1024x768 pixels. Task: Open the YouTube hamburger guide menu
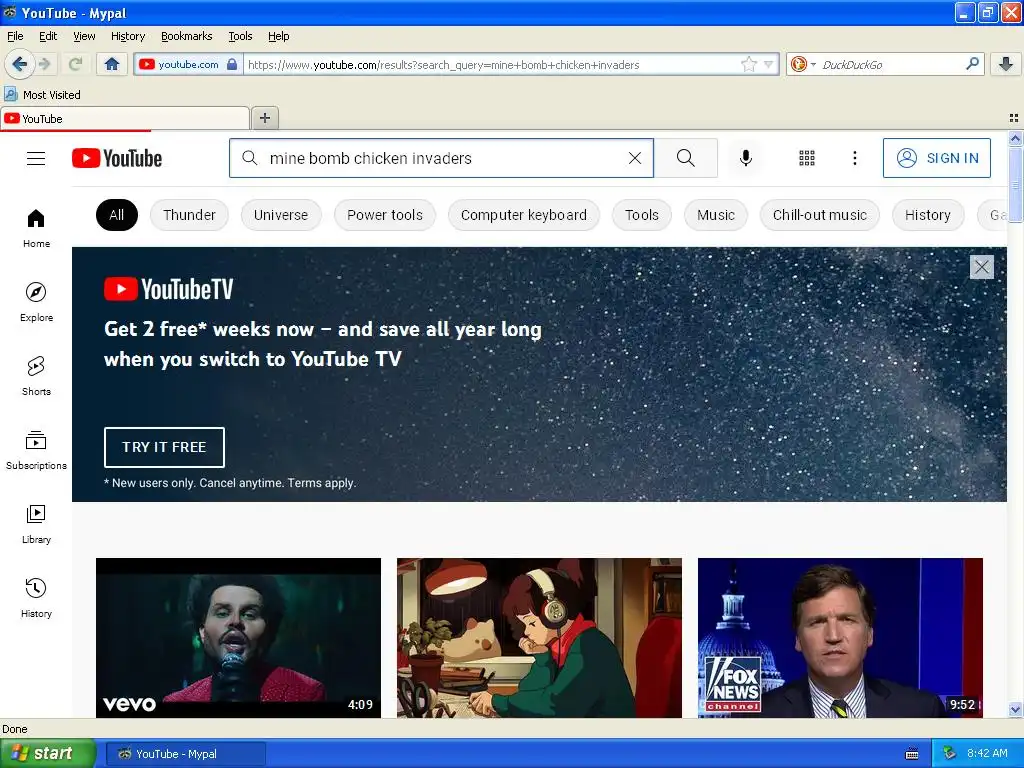[x=36, y=159]
